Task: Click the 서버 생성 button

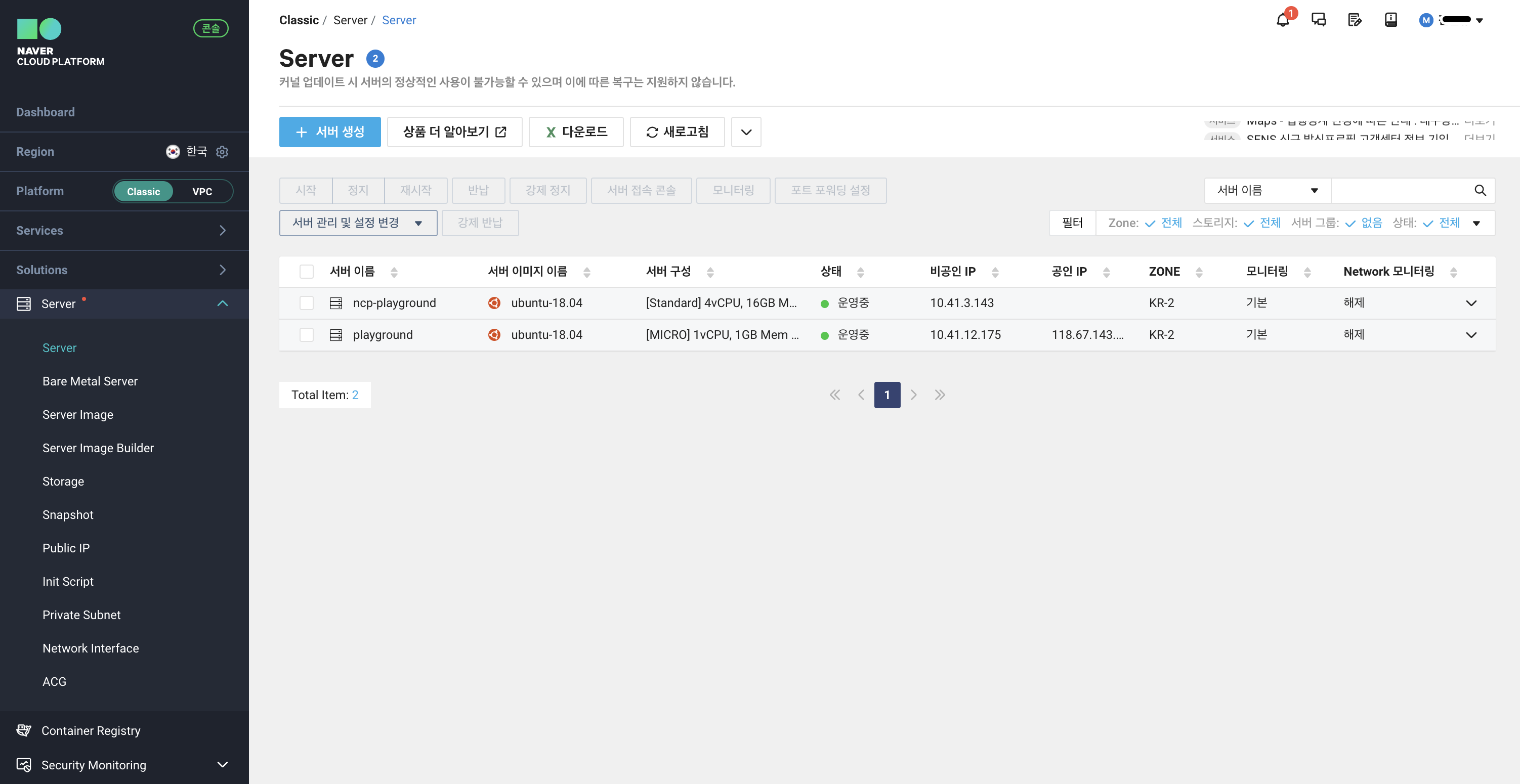Action: point(329,132)
